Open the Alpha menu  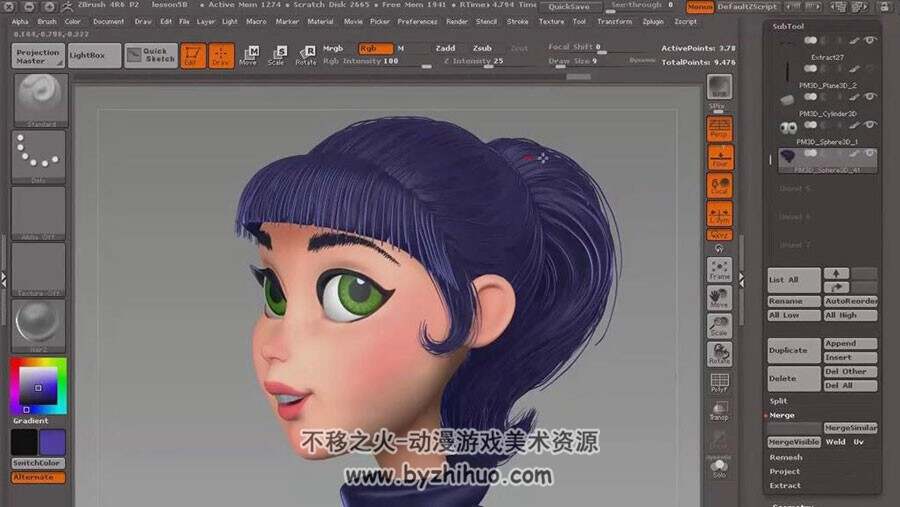pos(20,22)
